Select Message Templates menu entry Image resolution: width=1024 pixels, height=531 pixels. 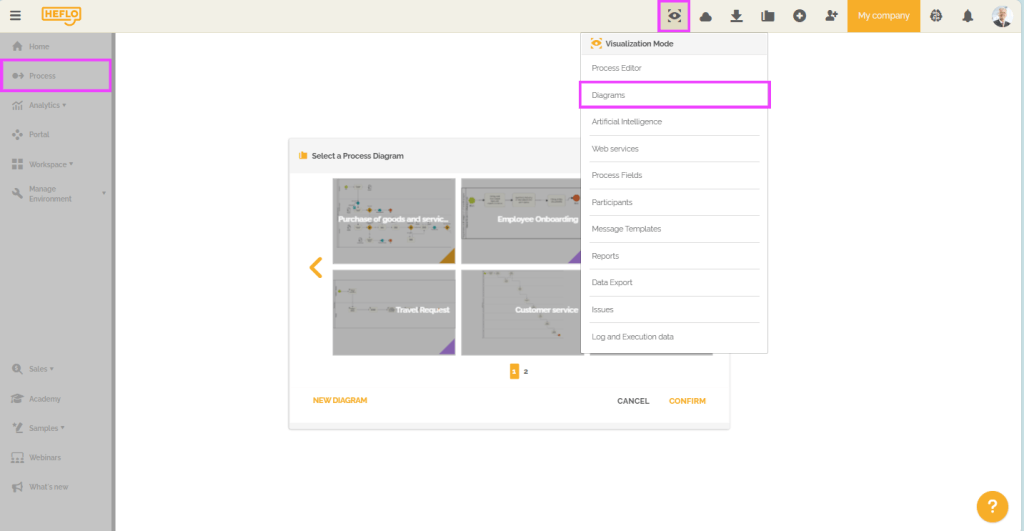[x=674, y=229]
